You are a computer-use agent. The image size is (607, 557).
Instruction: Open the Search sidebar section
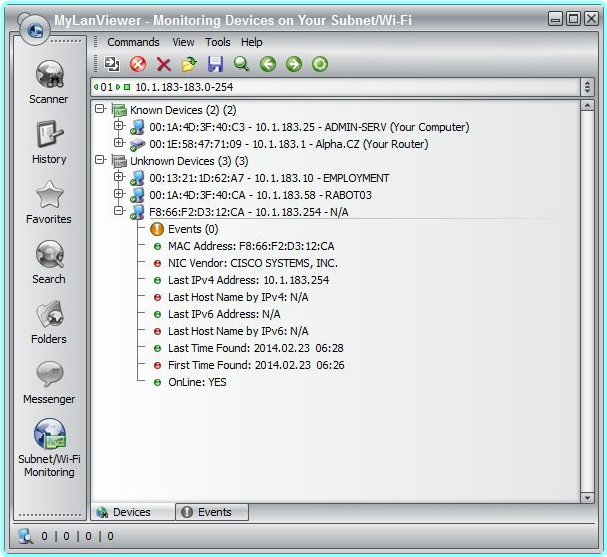click(x=49, y=262)
